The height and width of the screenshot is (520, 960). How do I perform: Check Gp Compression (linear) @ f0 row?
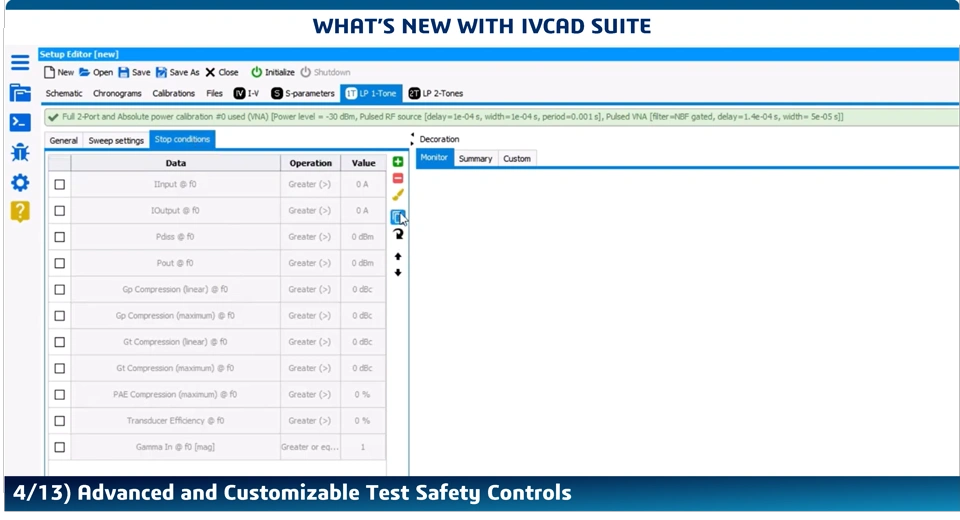[59, 290]
